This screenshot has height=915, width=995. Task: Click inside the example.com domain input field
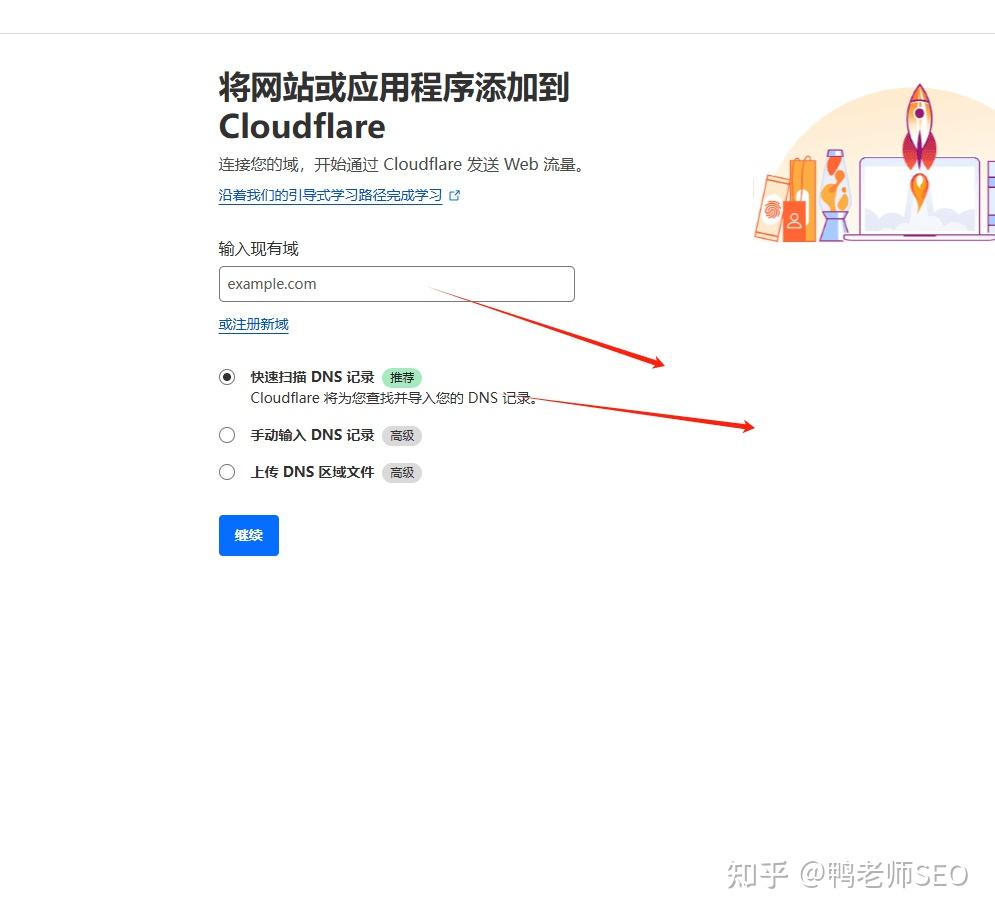tap(396, 284)
